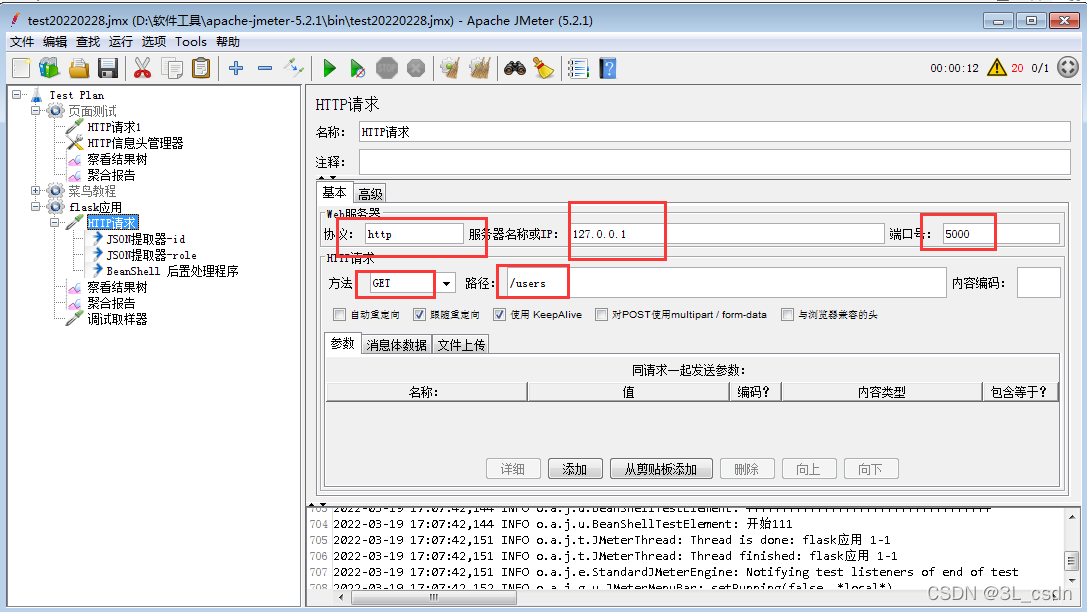Enable 对POST使用multipart / form-data checkbox
The height and width of the screenshot is (612, 1087).
click(601, 315)
